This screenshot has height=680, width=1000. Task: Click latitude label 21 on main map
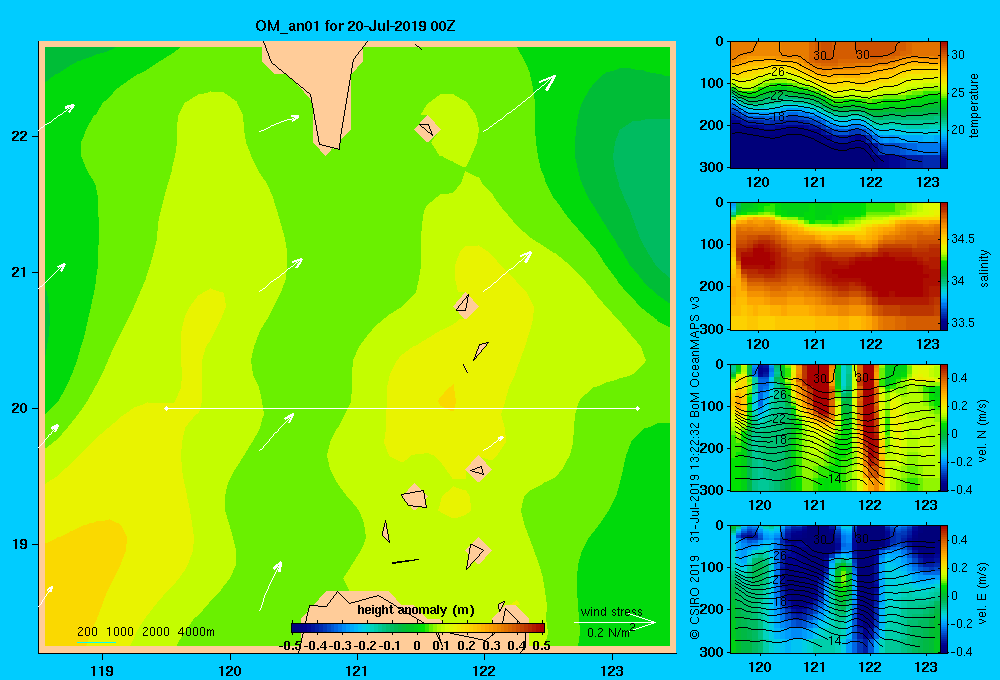tap(20, 272)
